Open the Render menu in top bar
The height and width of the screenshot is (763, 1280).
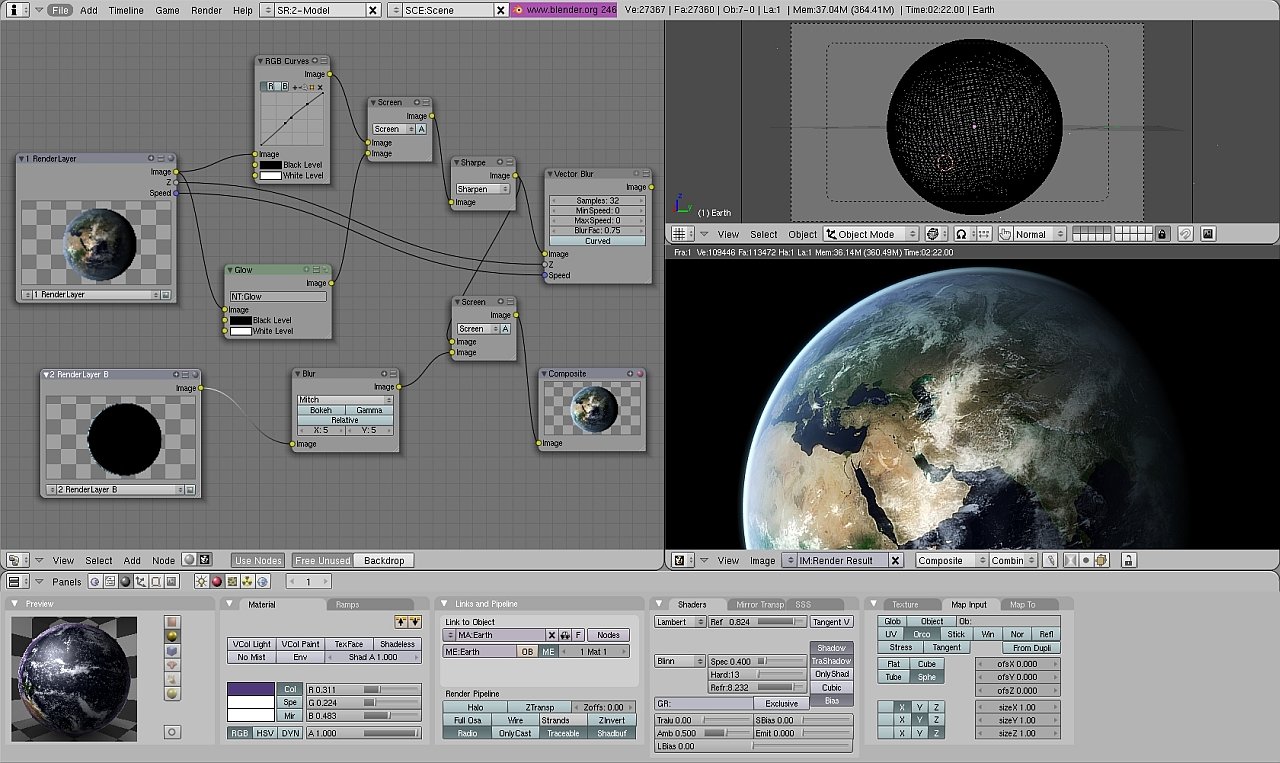pos(206,10)
